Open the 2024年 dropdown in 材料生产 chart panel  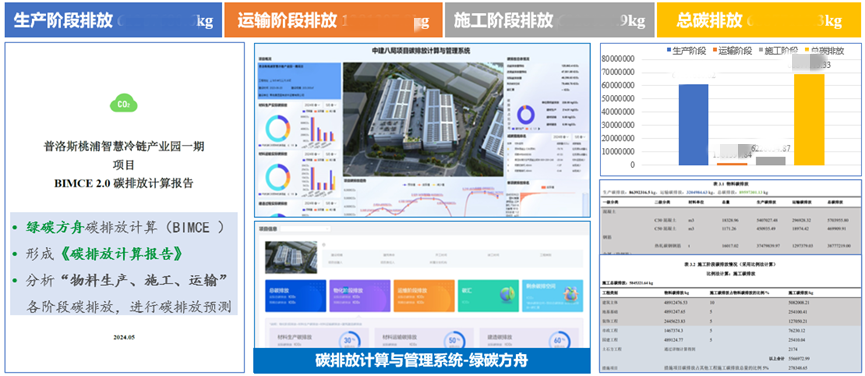[x=312, y=105]
